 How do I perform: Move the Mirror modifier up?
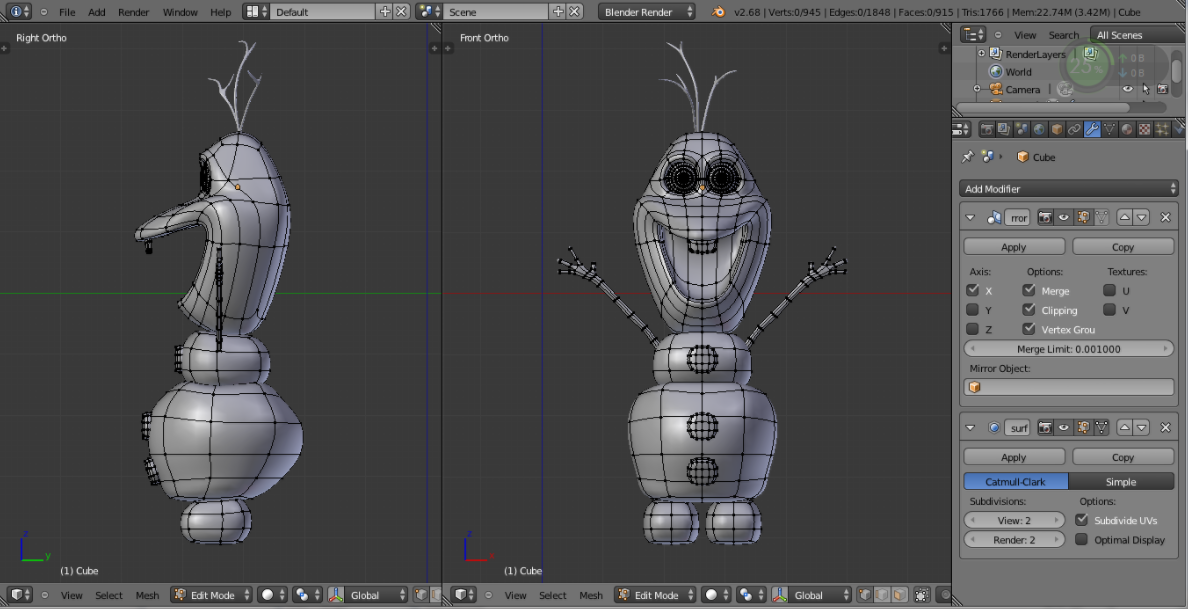coord(1125,217)
